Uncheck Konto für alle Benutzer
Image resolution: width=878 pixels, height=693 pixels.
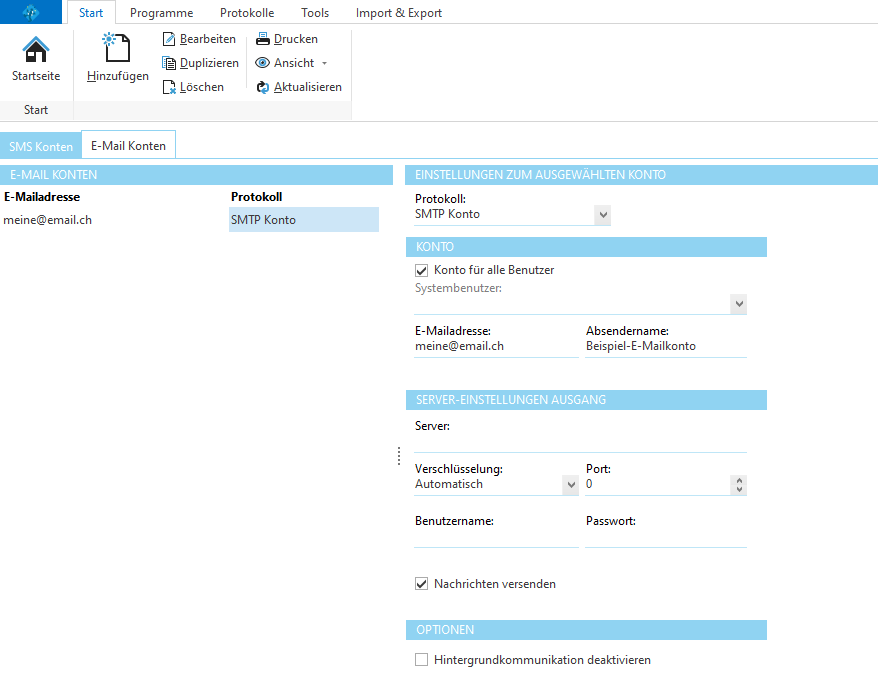[x=421, y=270]
